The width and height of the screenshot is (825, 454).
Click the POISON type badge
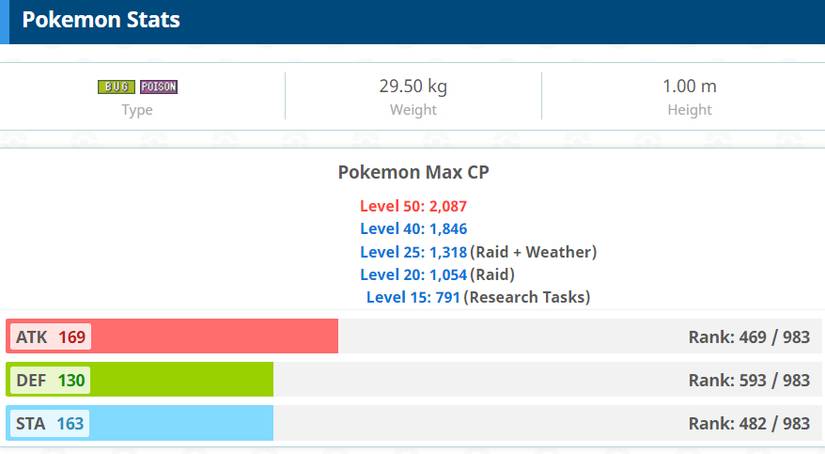[159, 87]
